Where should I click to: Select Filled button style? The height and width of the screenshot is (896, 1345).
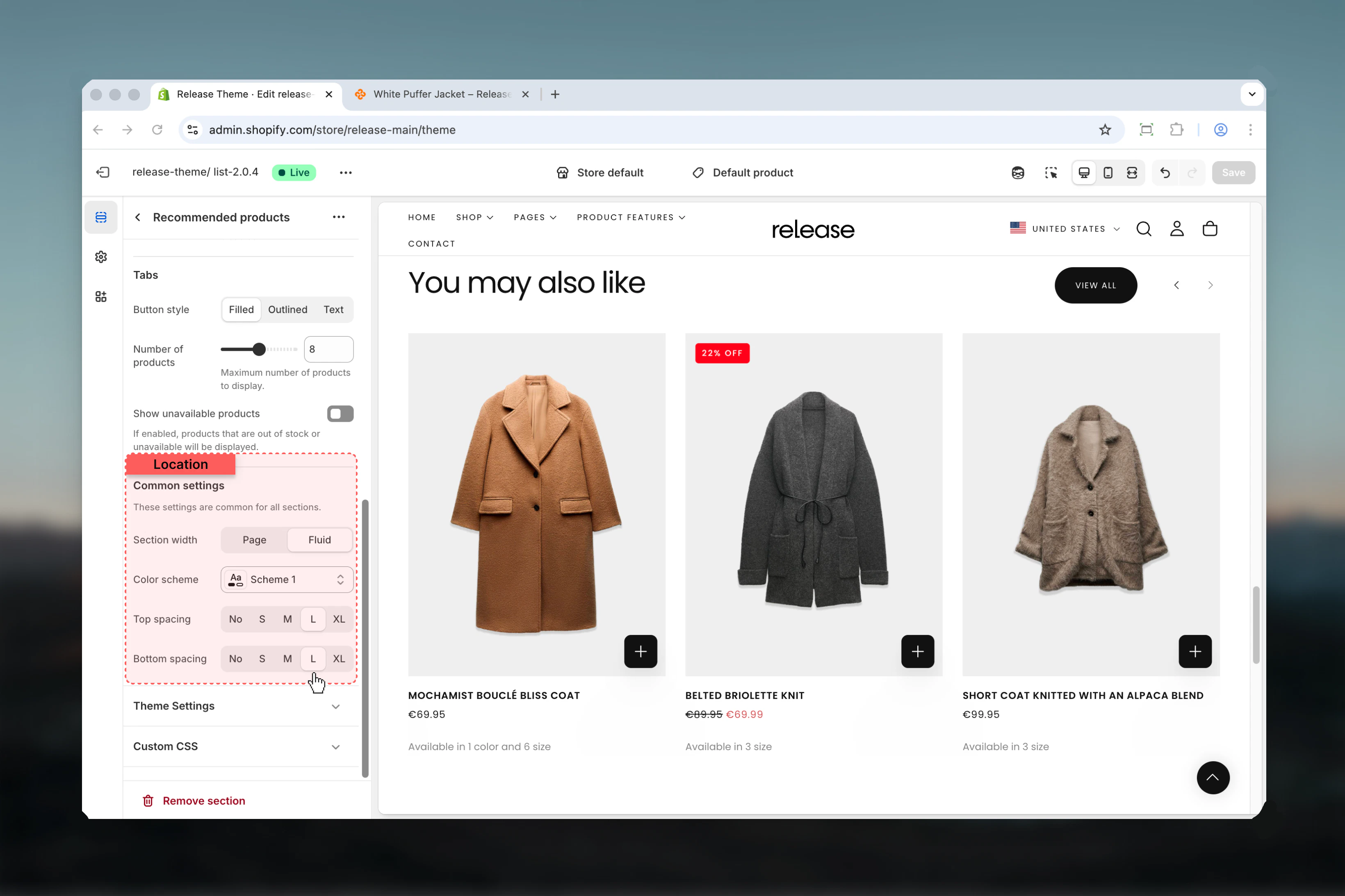[241, 310]
